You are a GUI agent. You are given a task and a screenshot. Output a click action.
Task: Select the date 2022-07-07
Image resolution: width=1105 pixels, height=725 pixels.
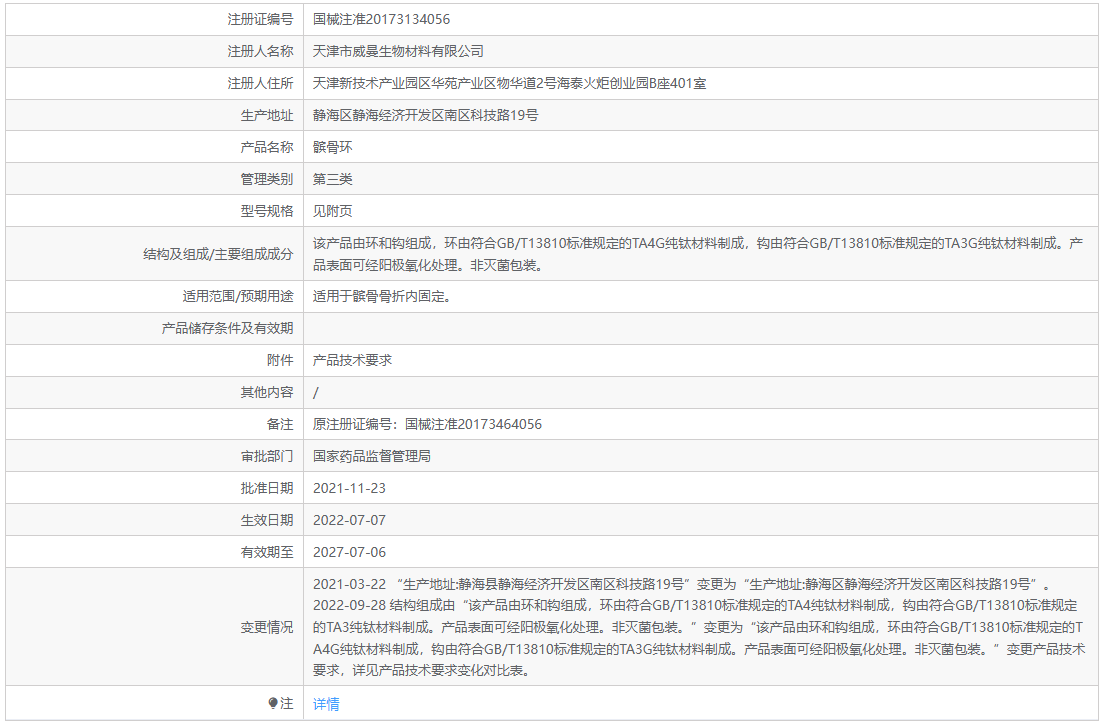pos(350,520)
